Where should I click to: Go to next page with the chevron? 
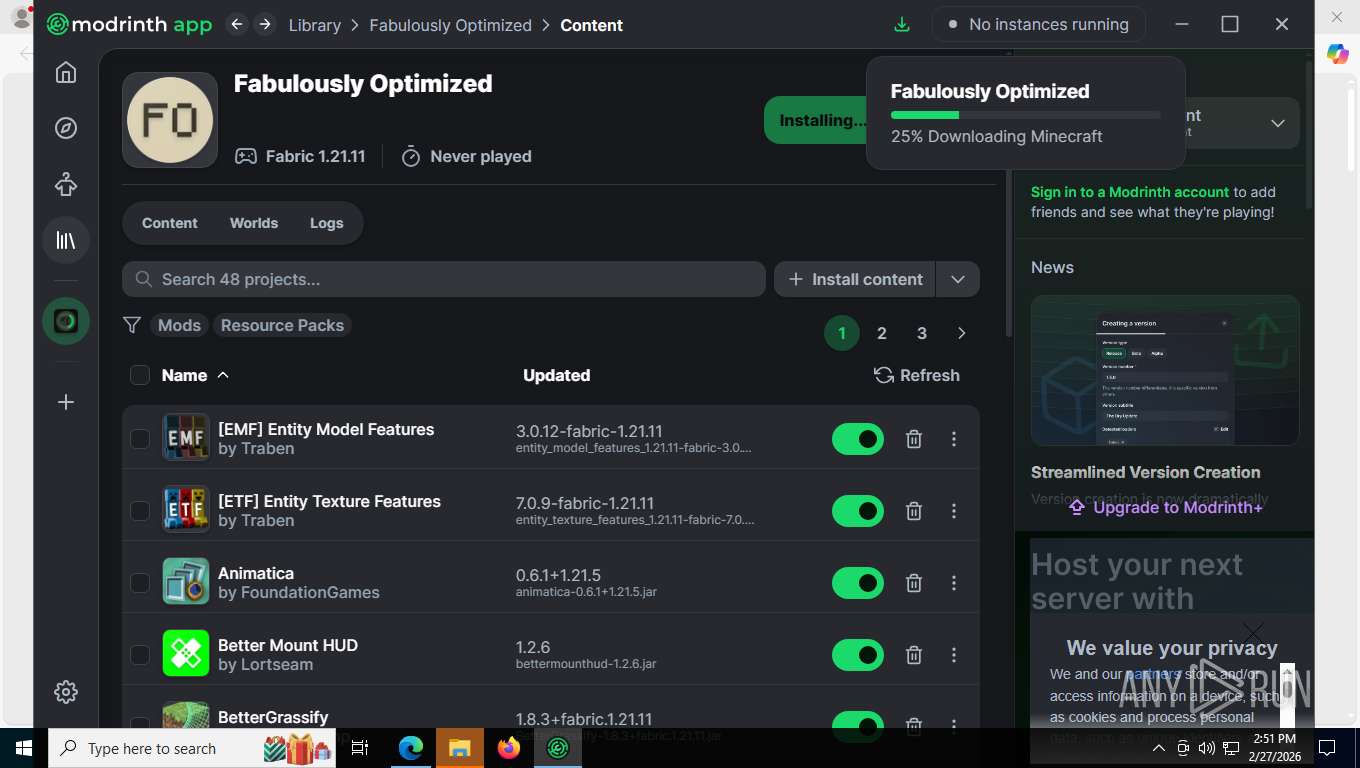pos(962,333)
